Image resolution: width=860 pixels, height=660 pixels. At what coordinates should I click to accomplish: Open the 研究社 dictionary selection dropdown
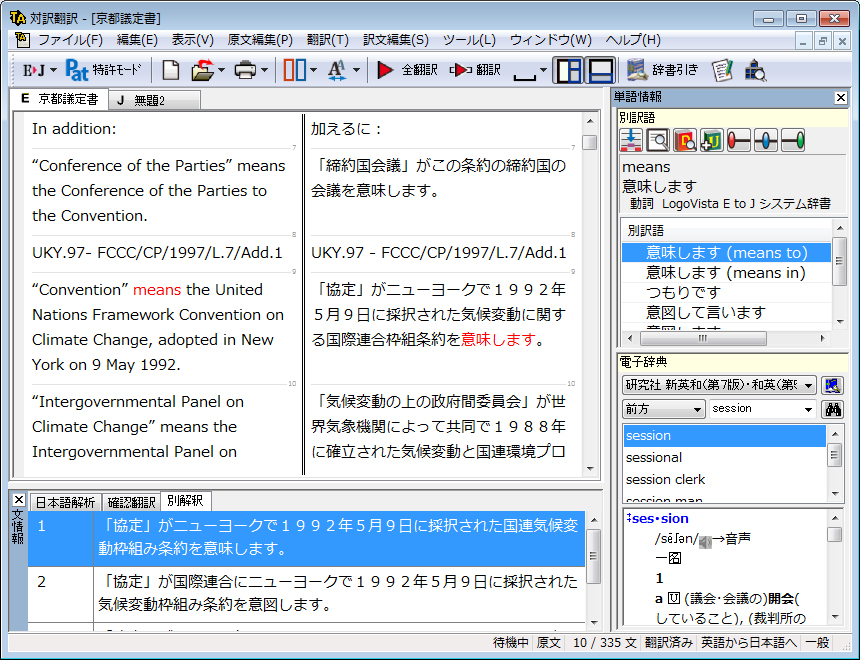click(x=719, y=385)
